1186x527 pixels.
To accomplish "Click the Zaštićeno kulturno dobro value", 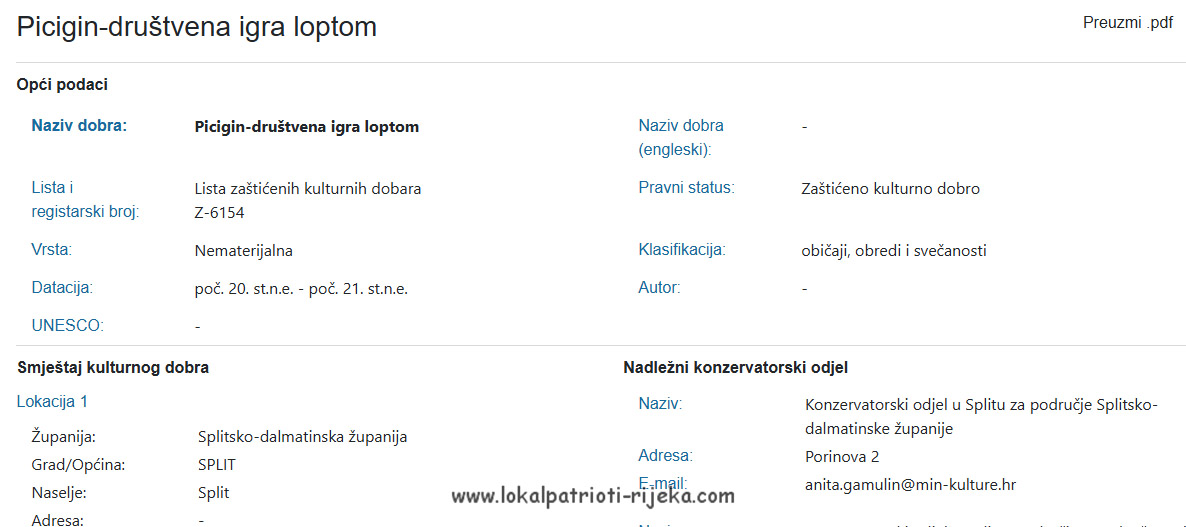I will tap(890, 188).
